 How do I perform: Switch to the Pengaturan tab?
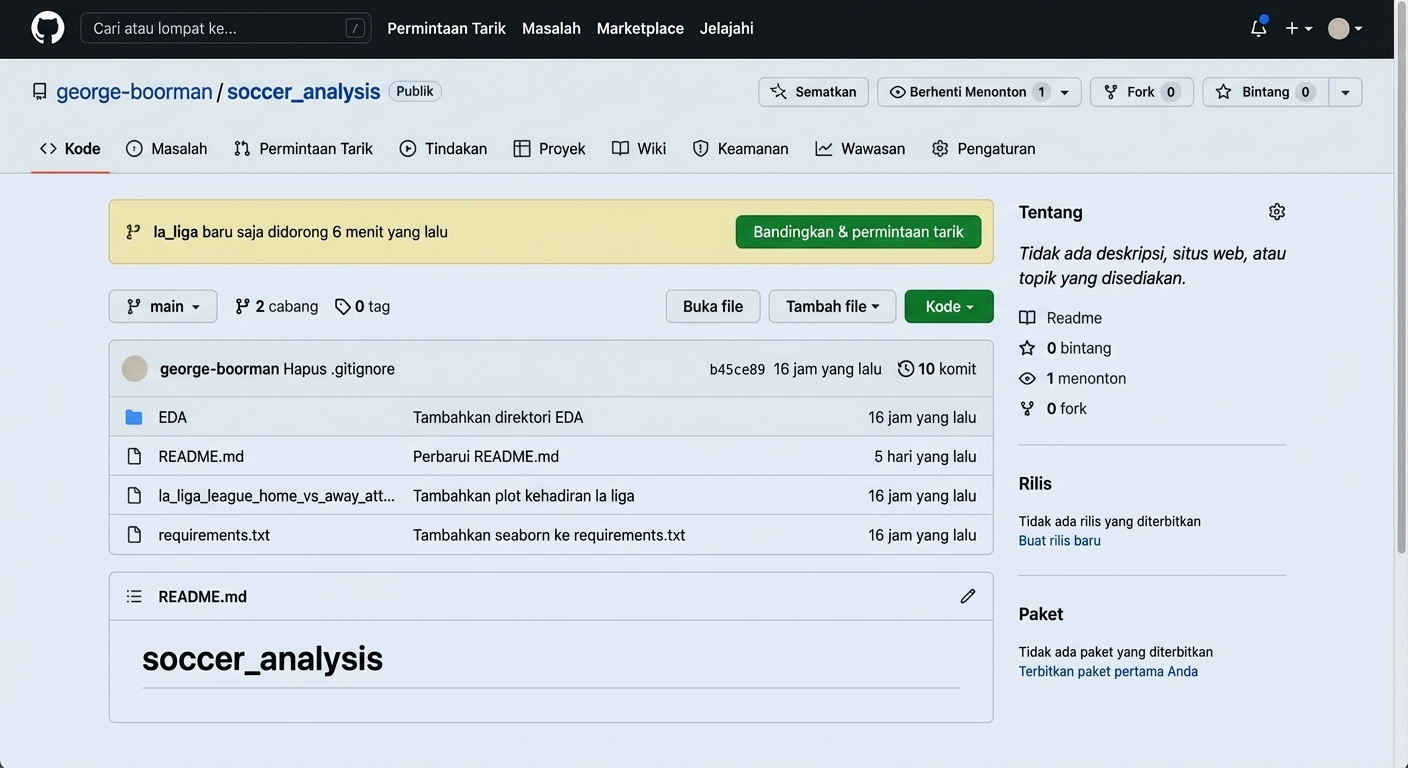click(x=983, y=149)
